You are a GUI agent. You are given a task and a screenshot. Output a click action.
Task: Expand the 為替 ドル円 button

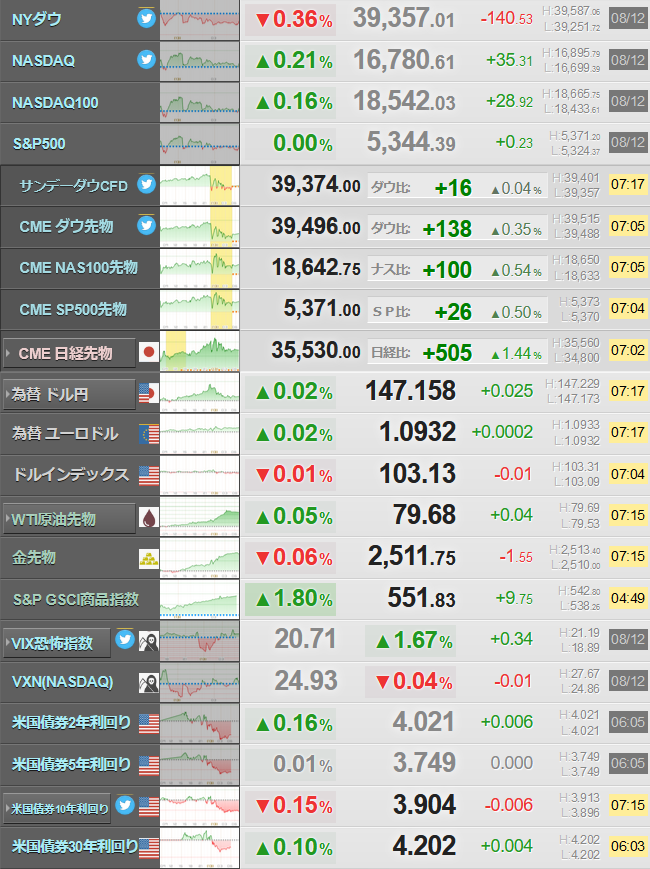point(69,395)
